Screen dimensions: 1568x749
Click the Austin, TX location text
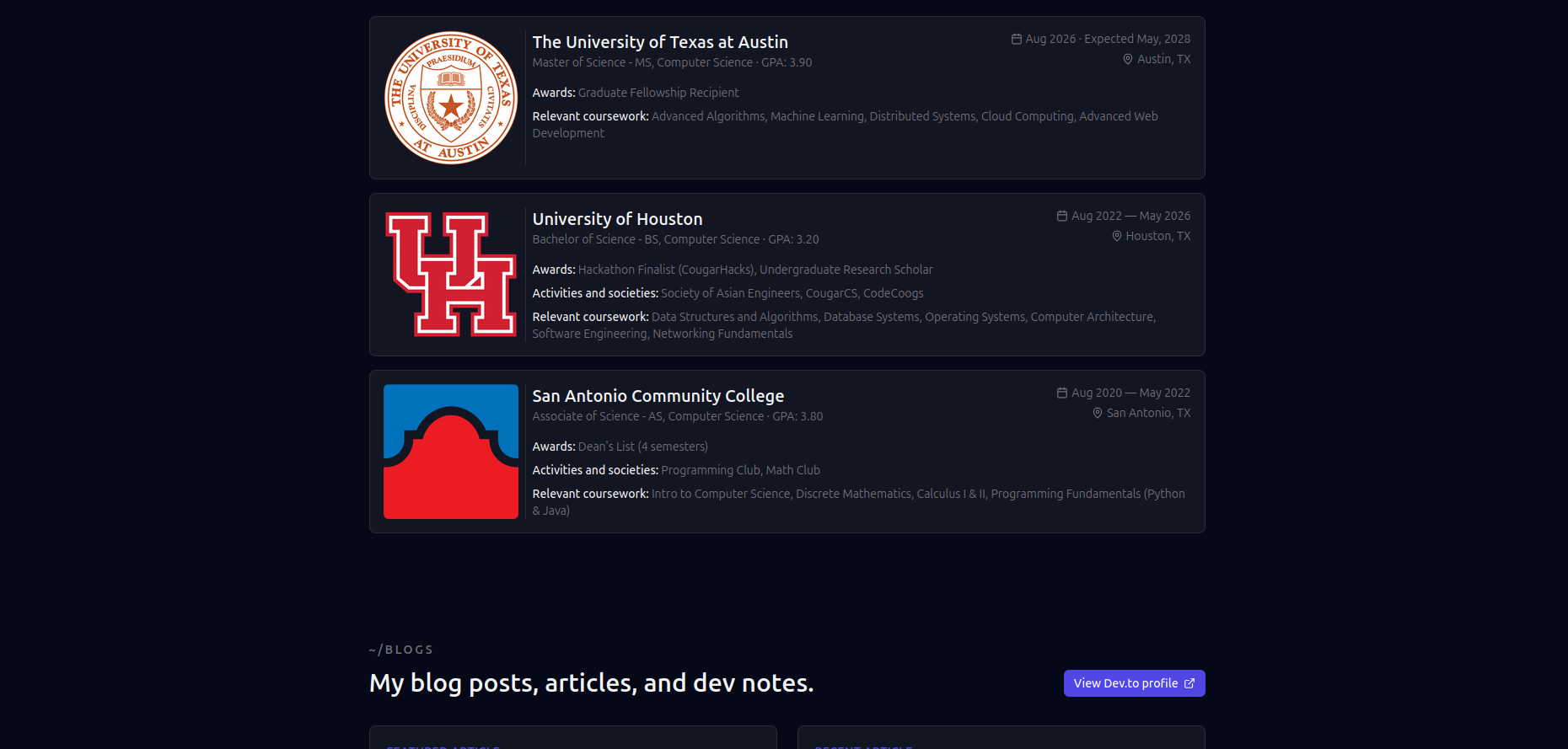[1164, 59]
